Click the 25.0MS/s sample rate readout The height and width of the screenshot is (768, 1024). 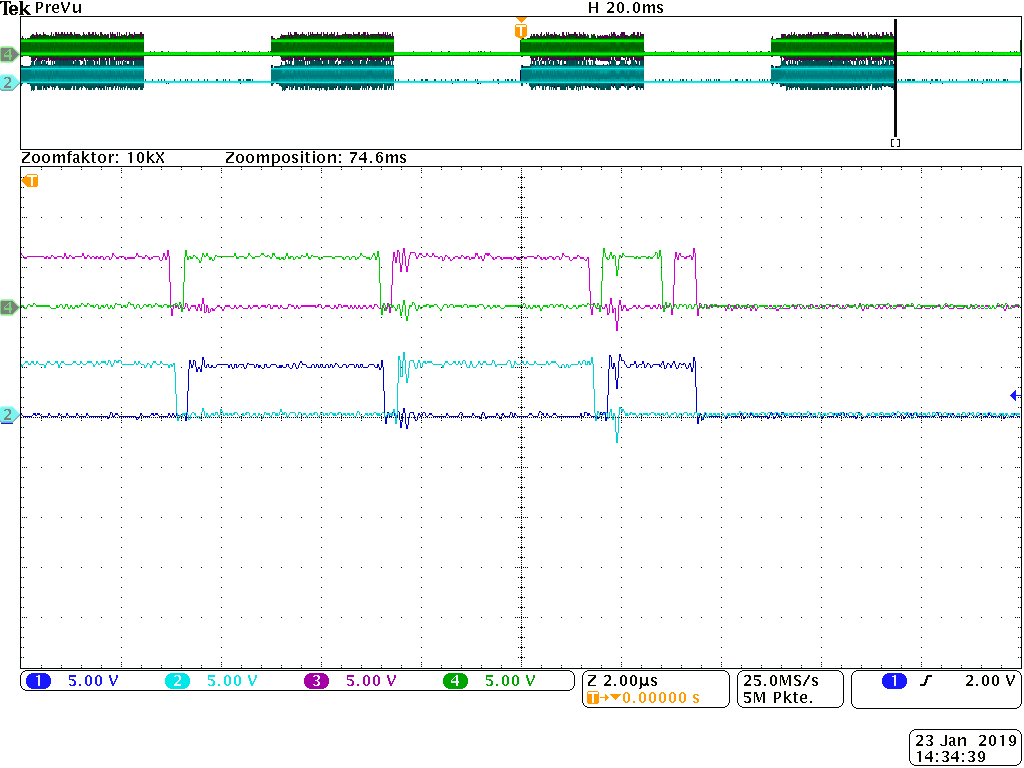click(x=780, y=681)
